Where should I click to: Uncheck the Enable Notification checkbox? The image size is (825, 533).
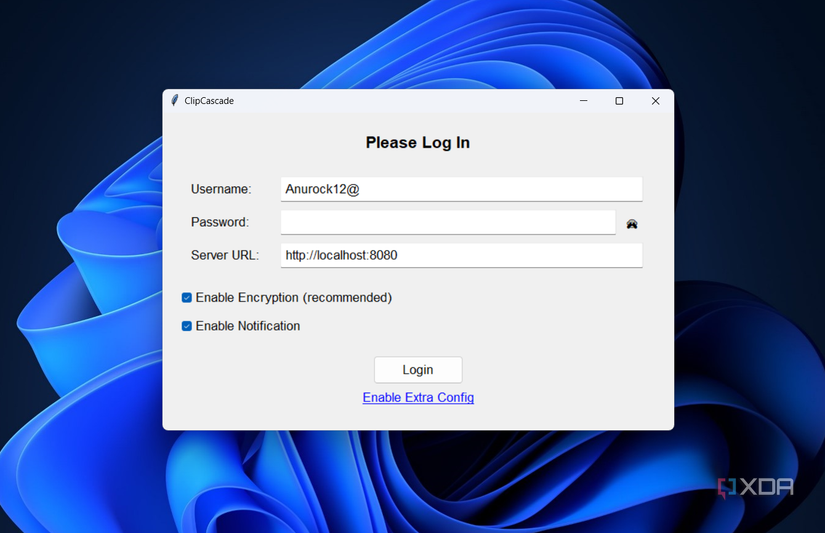click(x=187, y=326)
